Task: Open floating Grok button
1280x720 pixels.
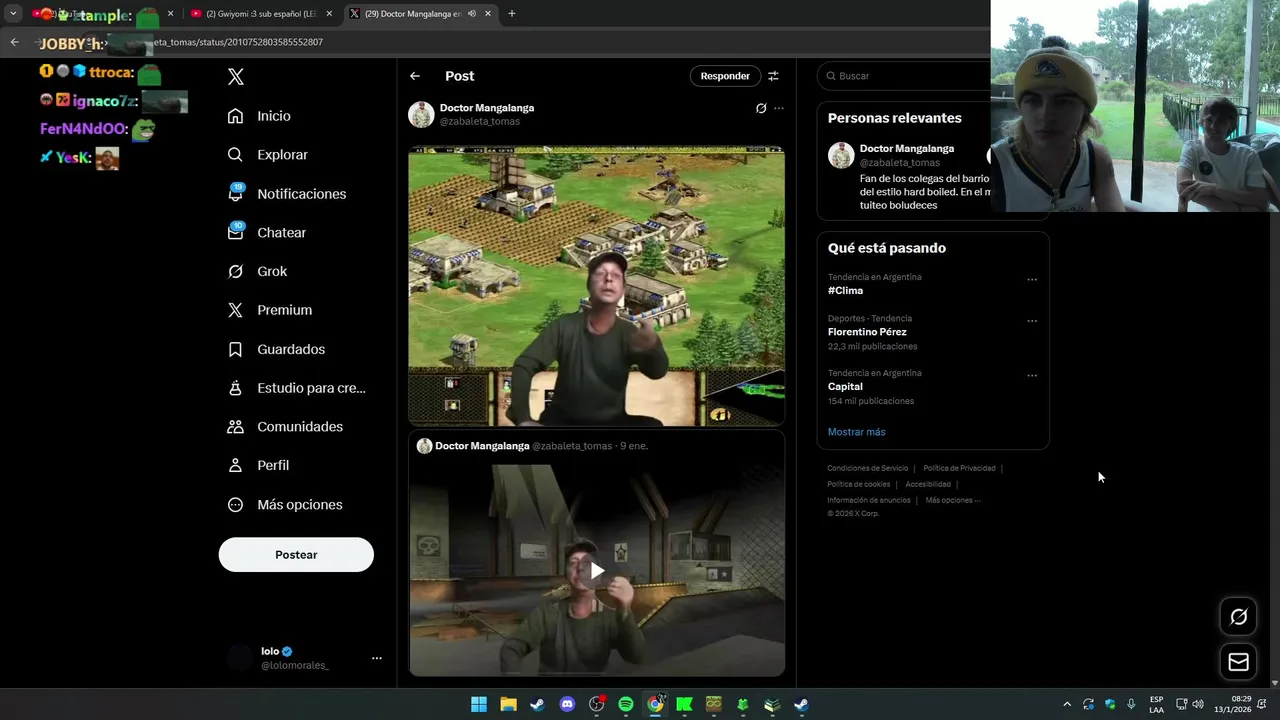Action: pos(1238,617)
